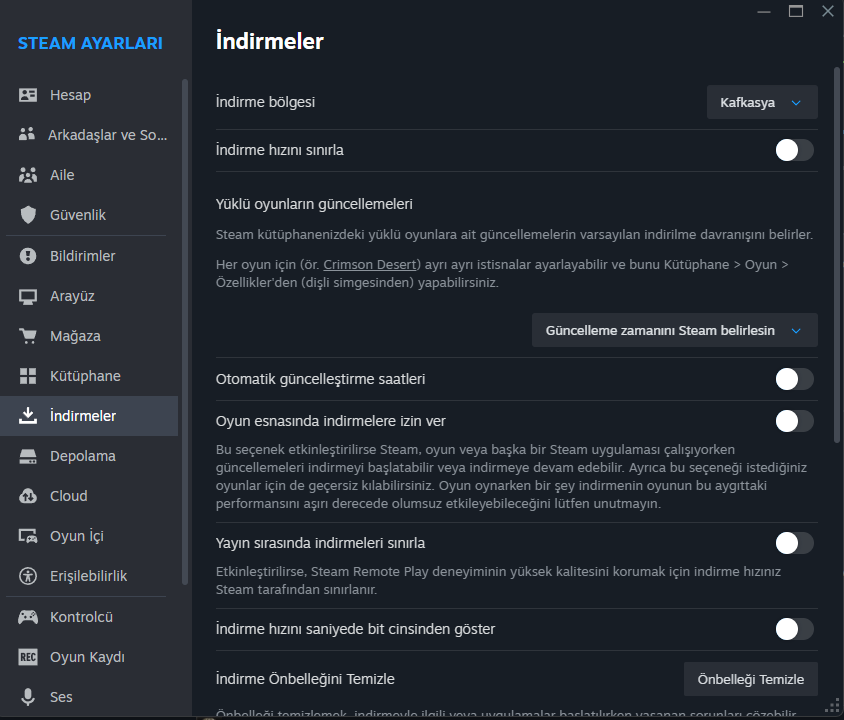Click the Cloud sync icon
This screenshot has height=720, width=844.
click(x=28, y=496)
